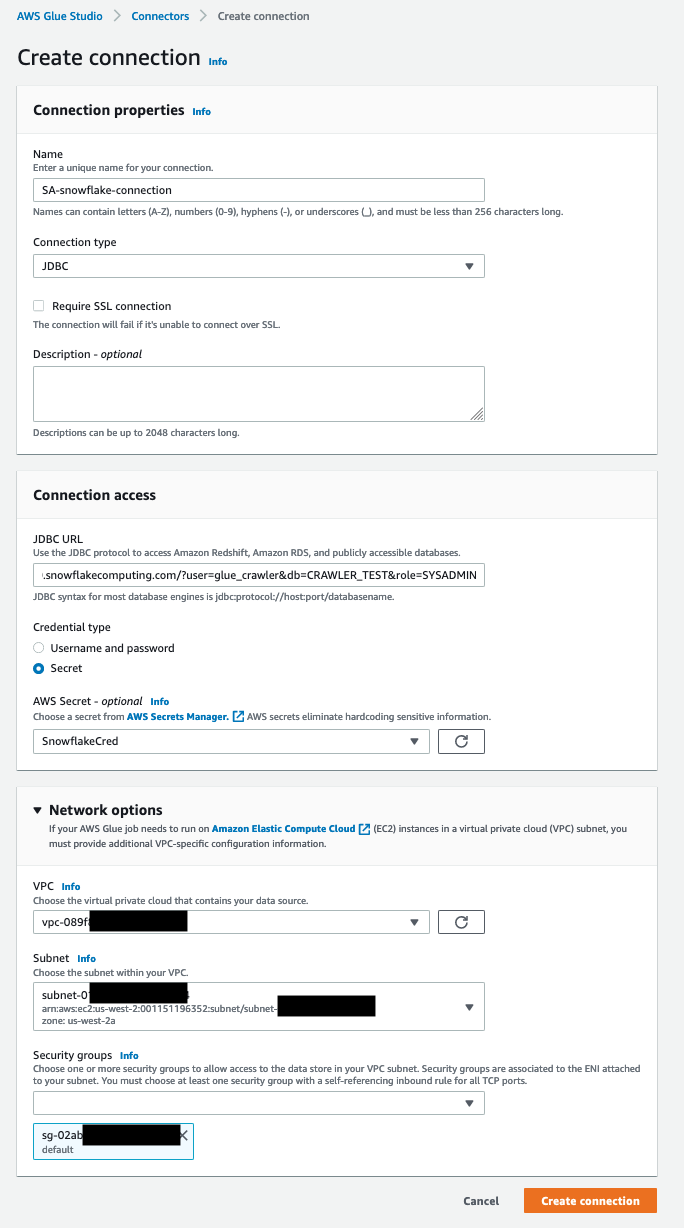Cancel the connection creation
This screenshot has height=1228, width=684.
coord(481,1201)
